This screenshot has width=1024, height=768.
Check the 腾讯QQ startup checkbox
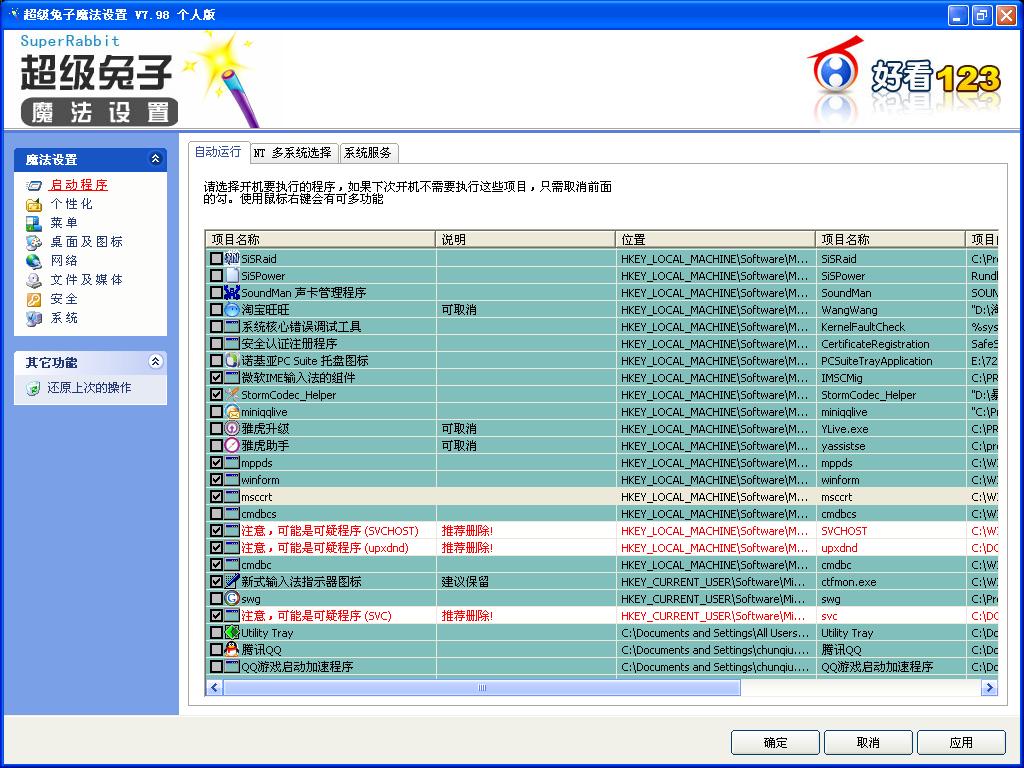[x=216, y=649]
